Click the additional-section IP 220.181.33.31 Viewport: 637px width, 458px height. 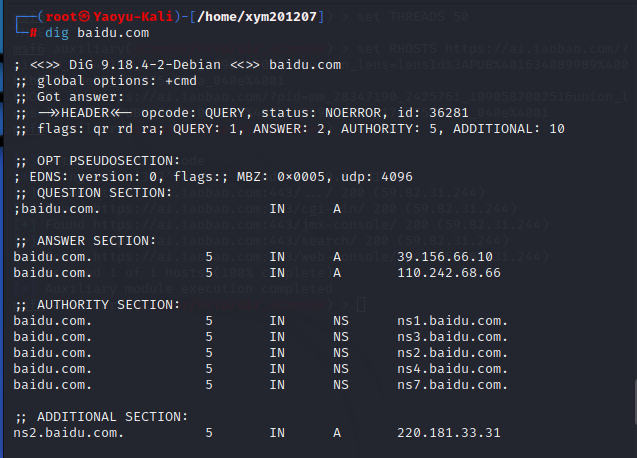(449, 433)
